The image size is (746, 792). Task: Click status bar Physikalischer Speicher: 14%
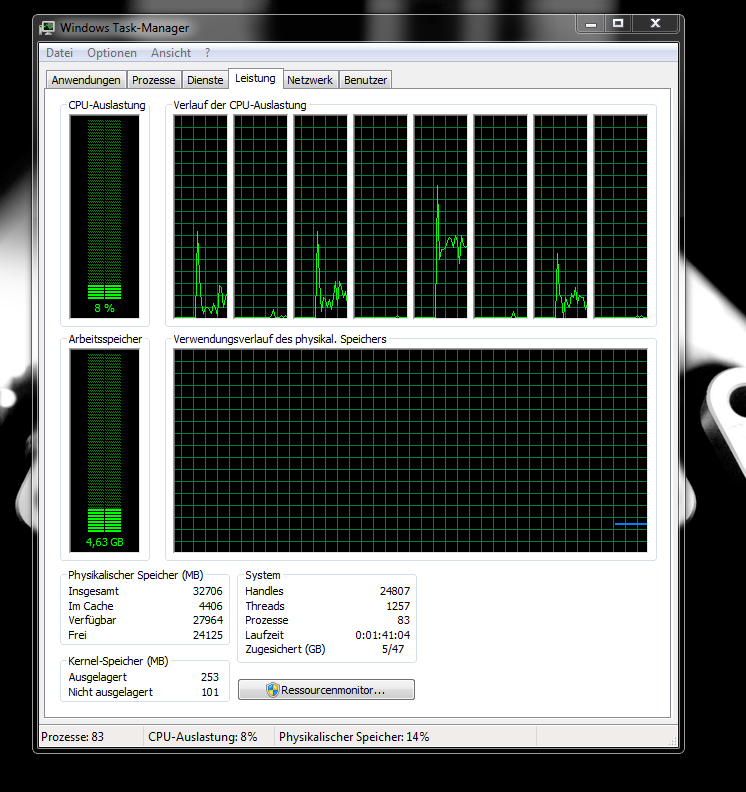point(354,737)
